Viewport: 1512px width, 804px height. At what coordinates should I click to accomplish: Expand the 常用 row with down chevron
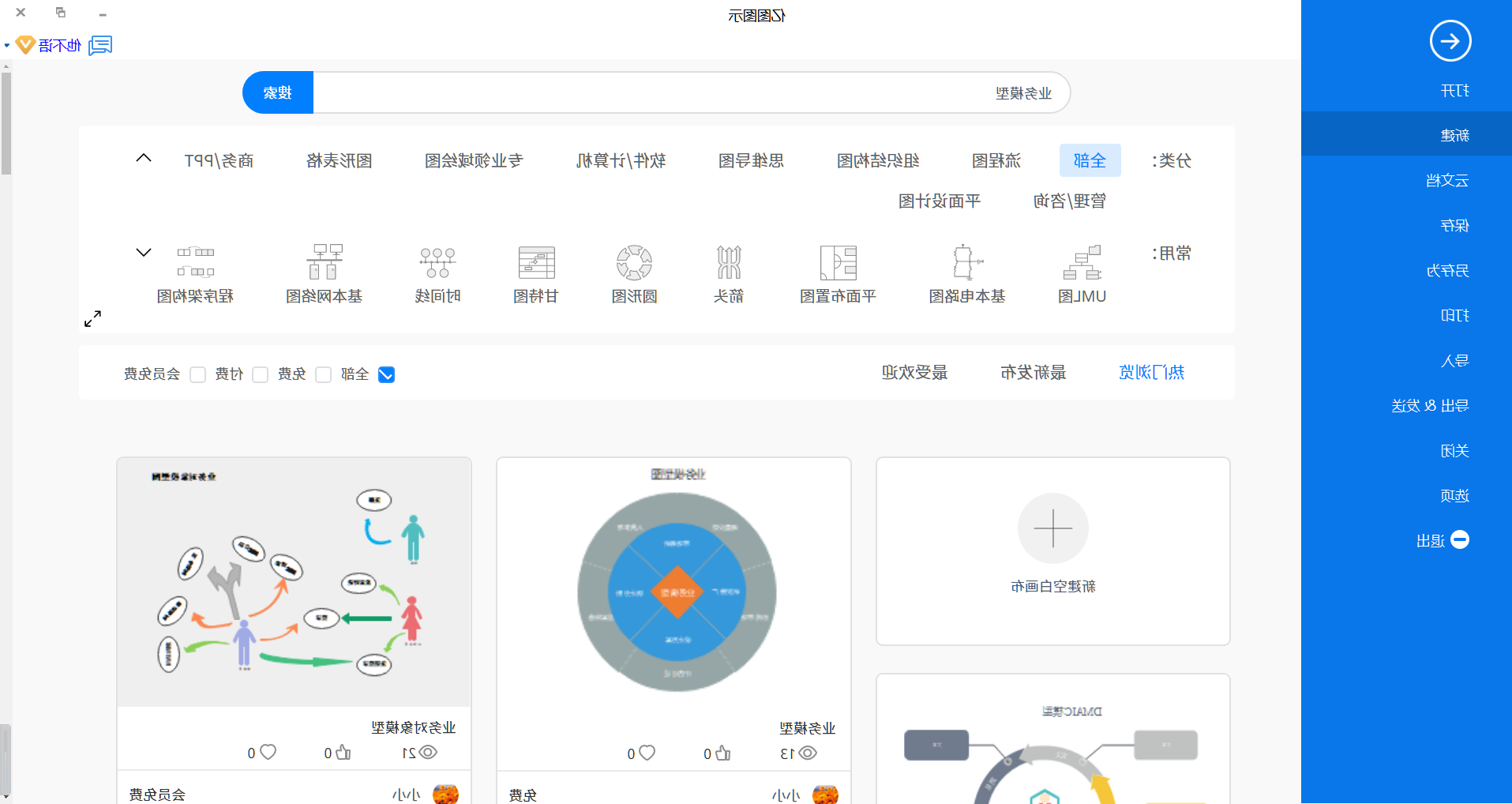143,253
